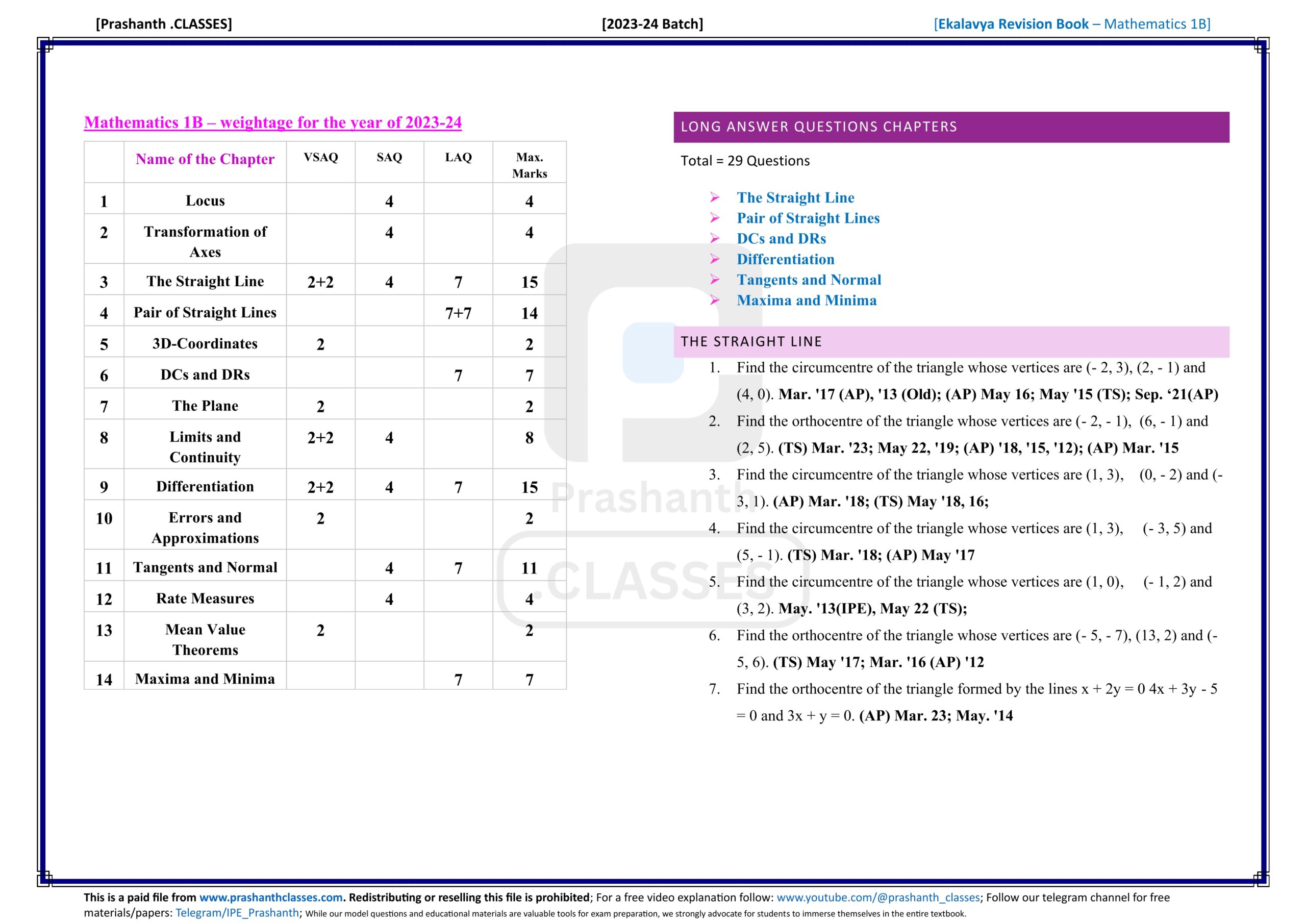Click the arrow bullet beside Maxima and Minima
The image size is (1306, 924).
(x=714, y=300)
